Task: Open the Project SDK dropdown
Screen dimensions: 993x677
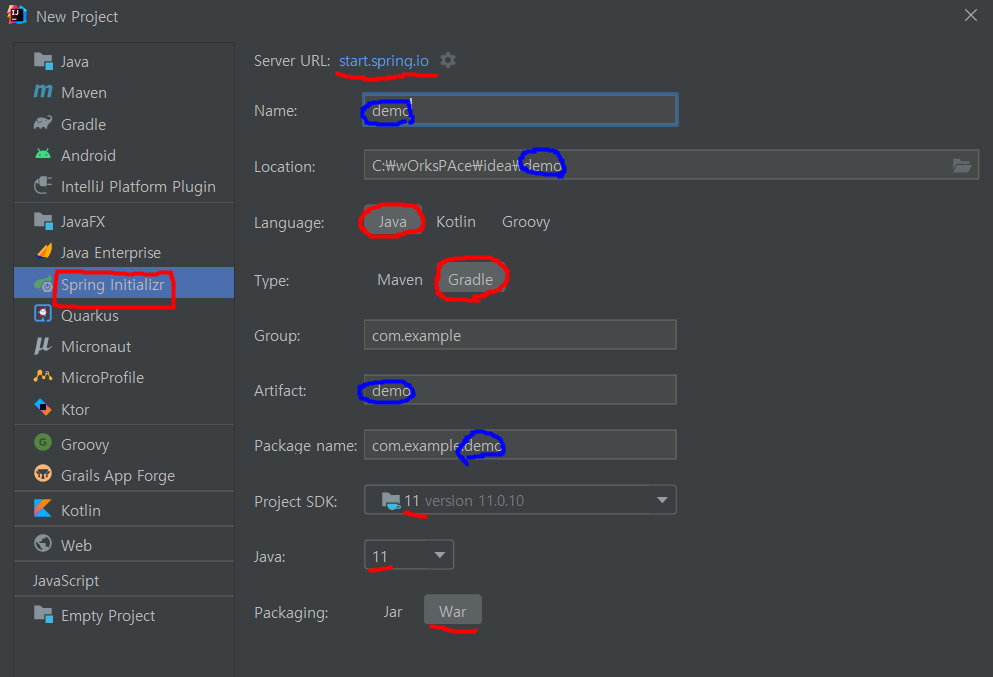Action: pos(520,500)
